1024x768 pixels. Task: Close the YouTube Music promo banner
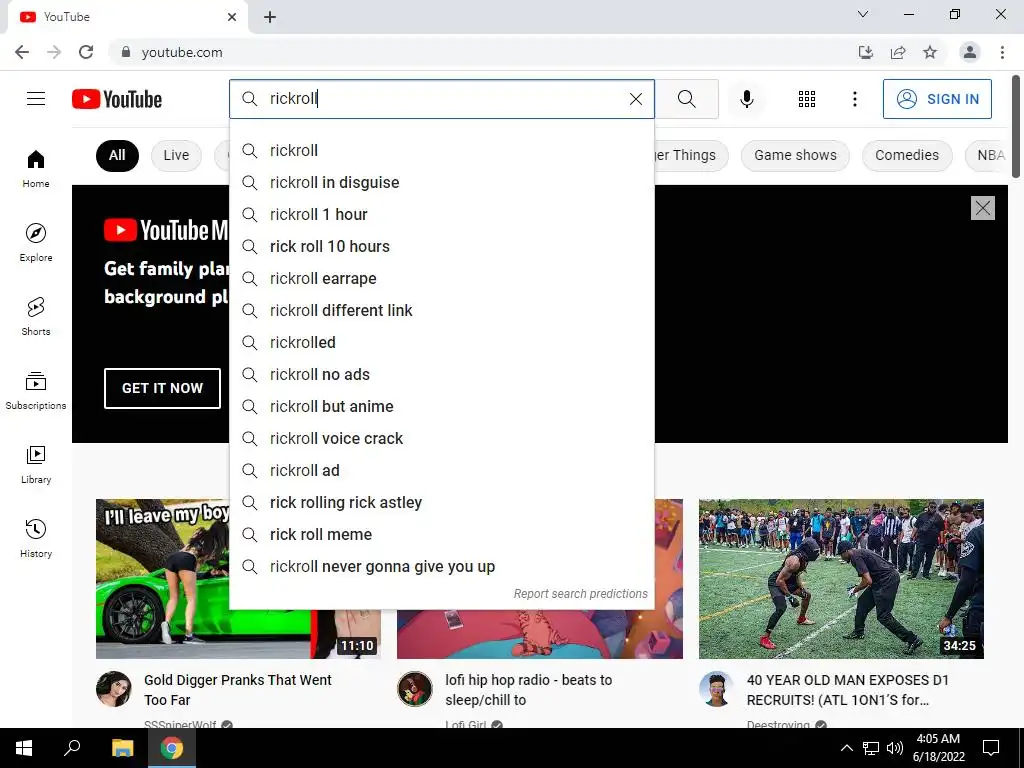click(x=982, y=208)
